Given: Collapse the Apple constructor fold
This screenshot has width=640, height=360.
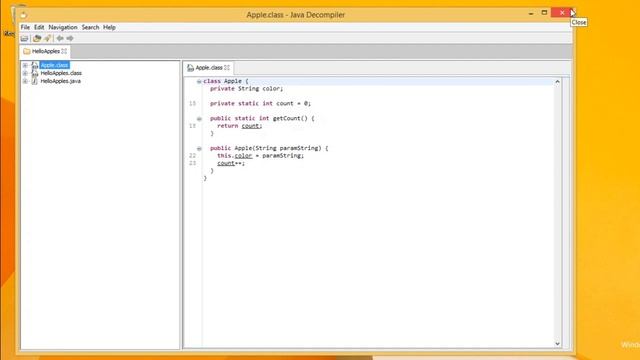Looking at the screenshot, I should coord(199,149).
